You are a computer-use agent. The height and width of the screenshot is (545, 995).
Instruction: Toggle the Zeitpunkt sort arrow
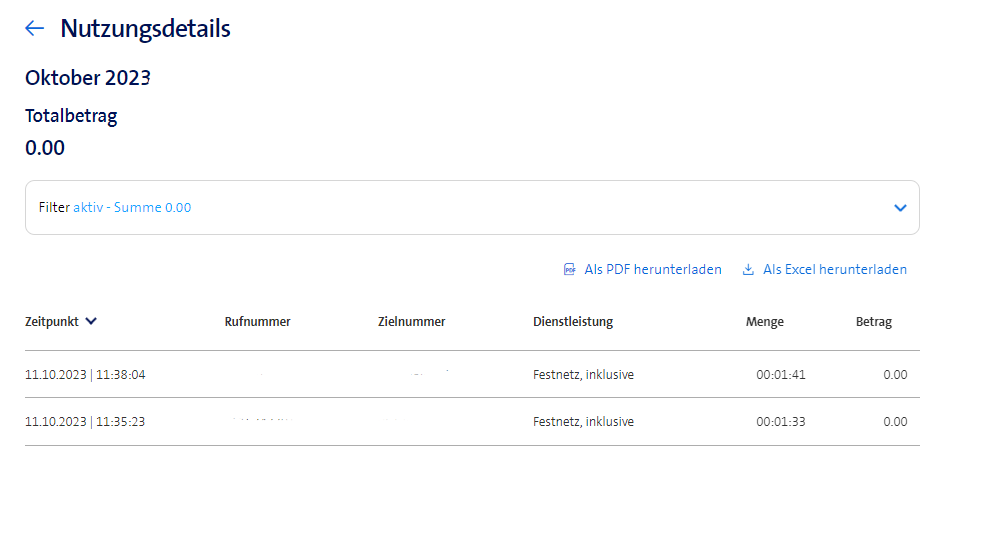(91, 322)
